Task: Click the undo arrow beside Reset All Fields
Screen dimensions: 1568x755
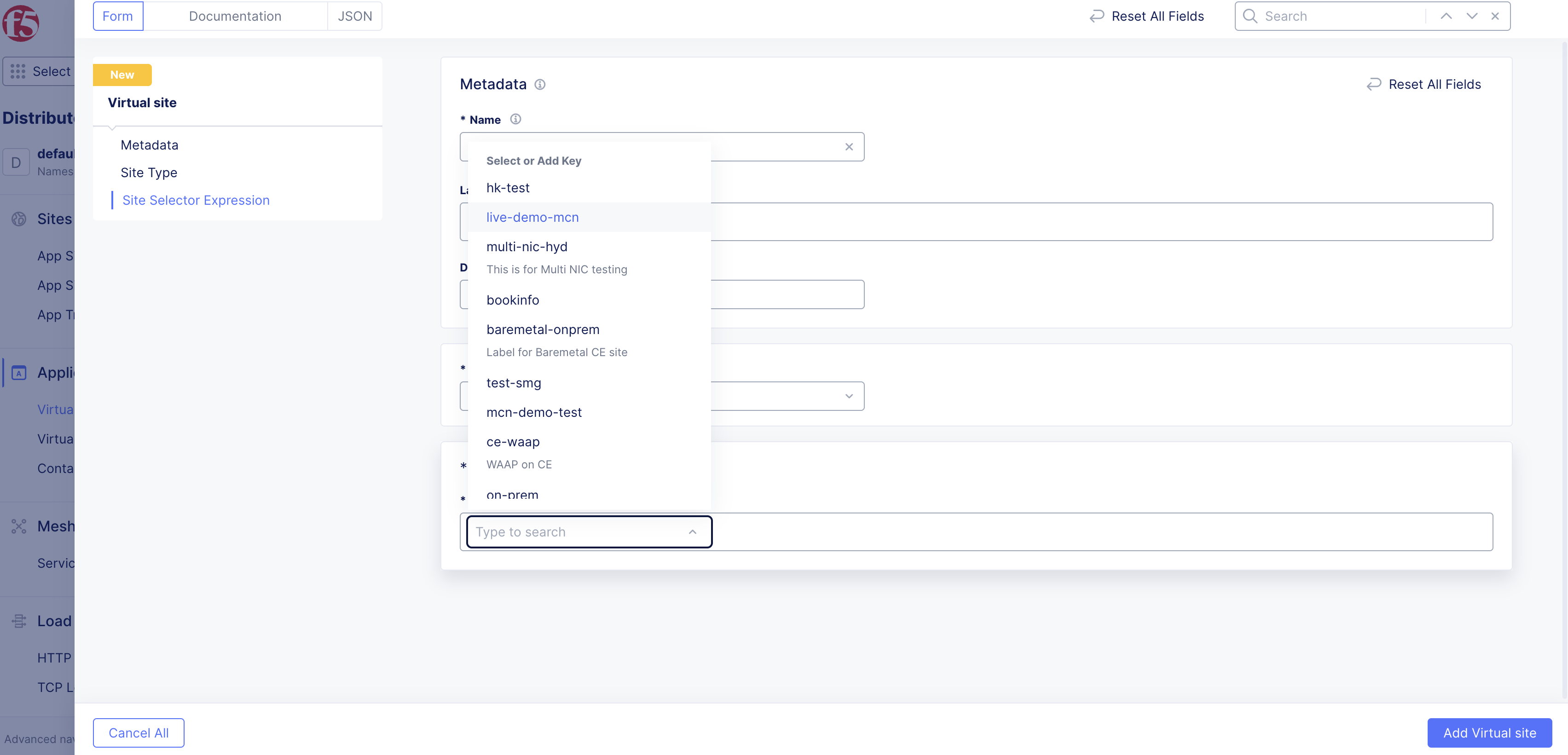Action: coord(1096,16)
